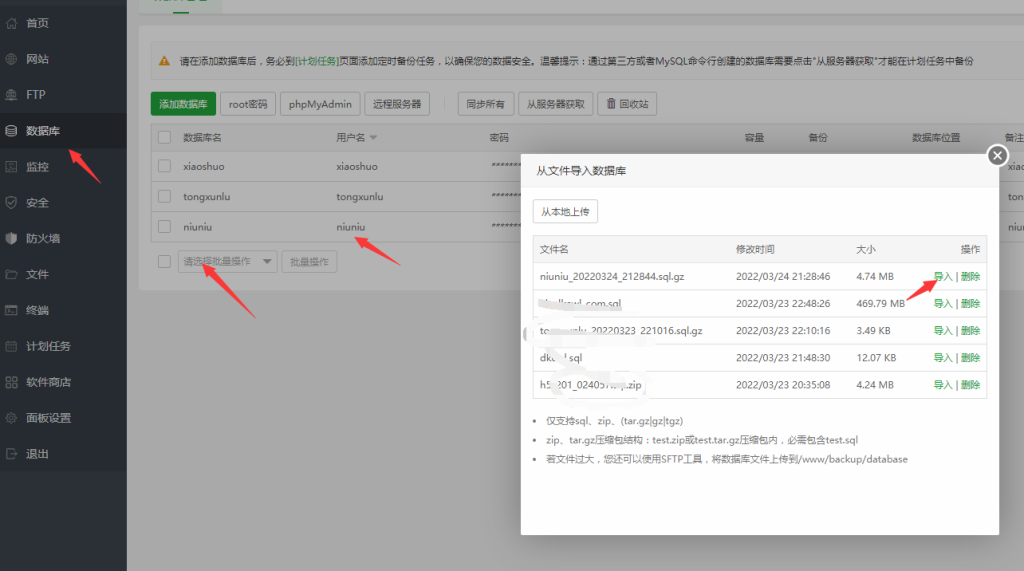The height and width of the screenshot is (571, 1024).
Task: Select the 面板设置 menu item
Action: pos(48,419)
